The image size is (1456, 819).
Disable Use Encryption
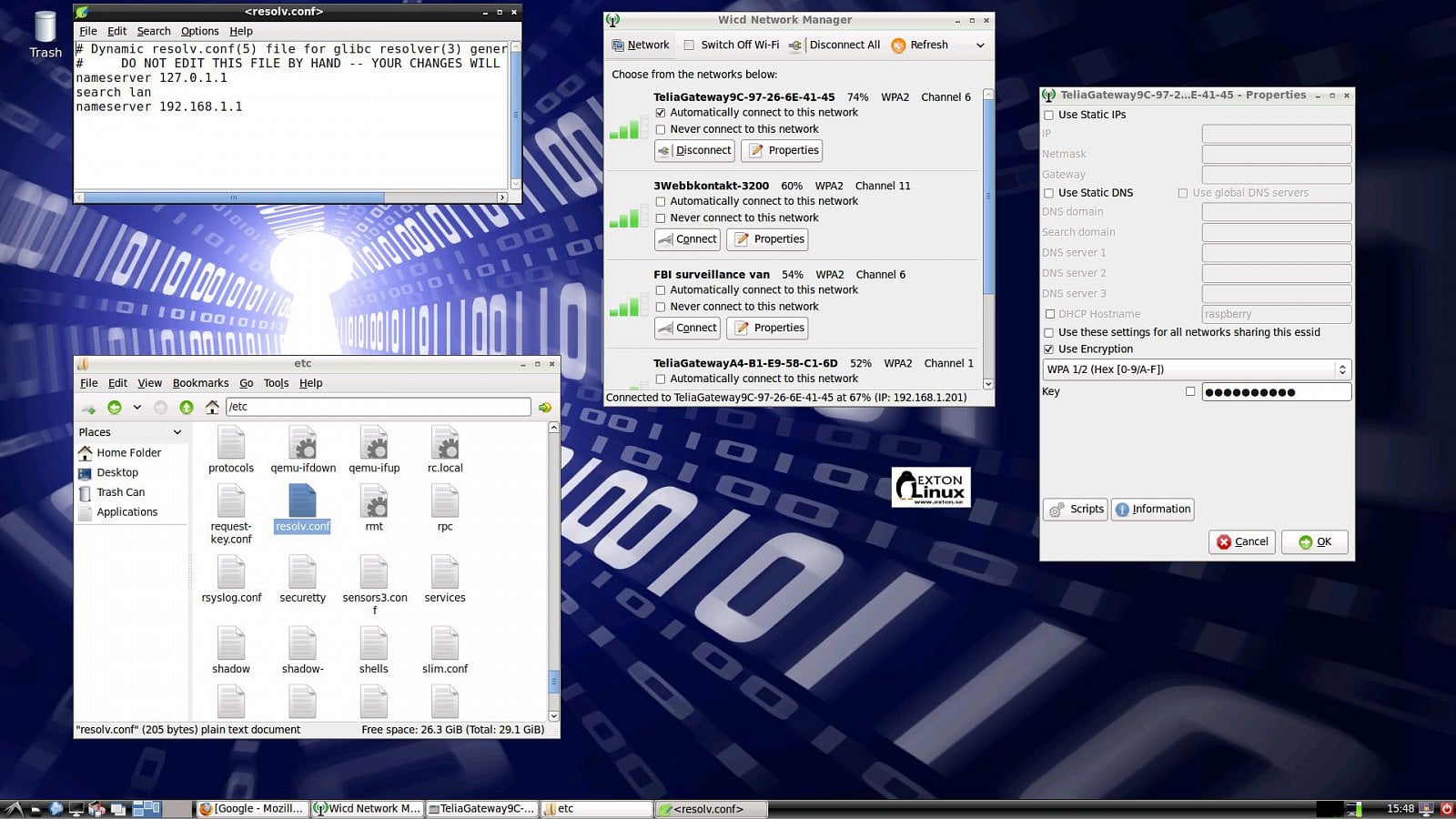pyautogui.click(x=1048, y=349)
